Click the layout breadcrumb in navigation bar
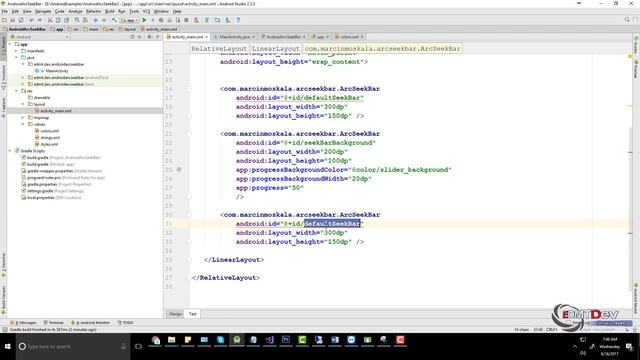 tap(128, 29)
